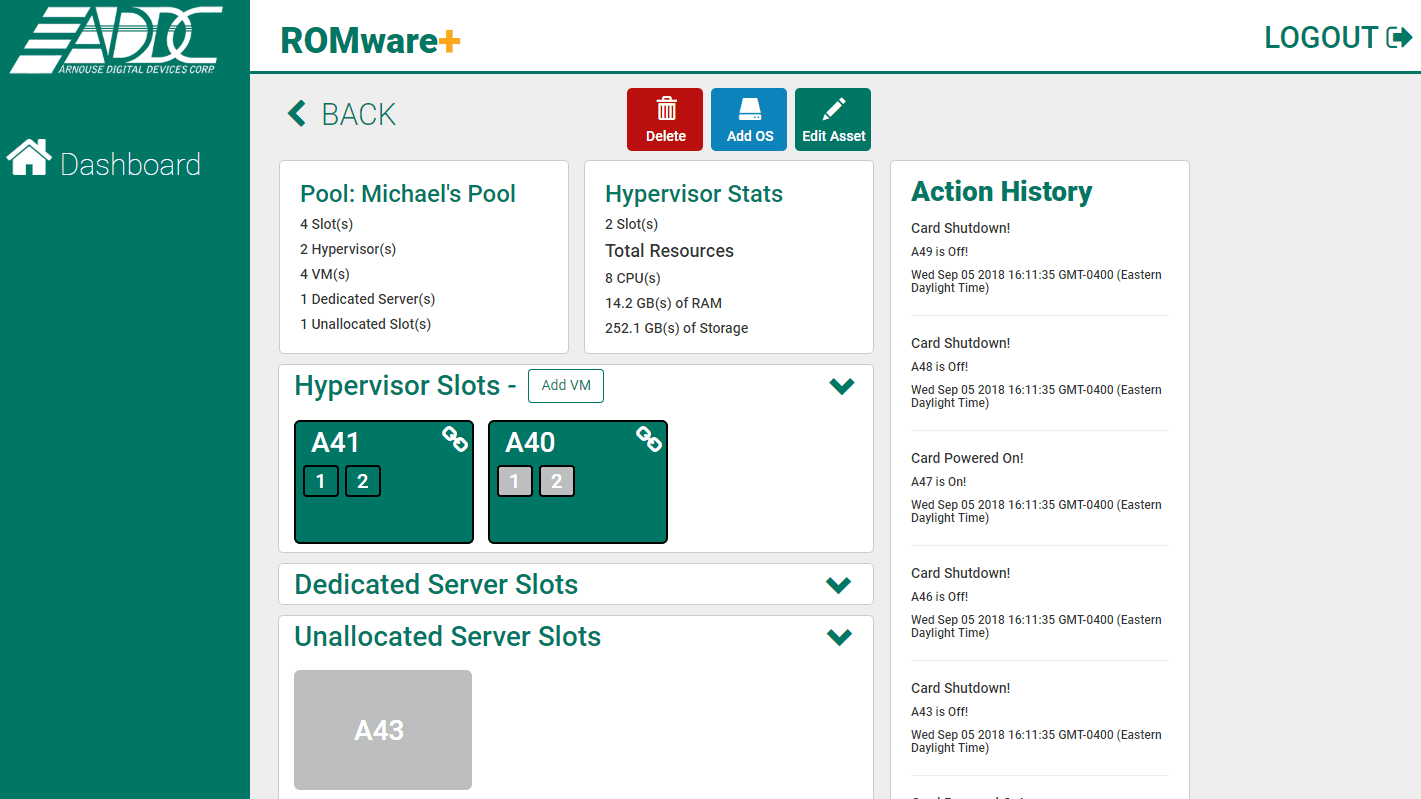
Task: Click the LOGOUT link text
Action: coord(1321,38)
